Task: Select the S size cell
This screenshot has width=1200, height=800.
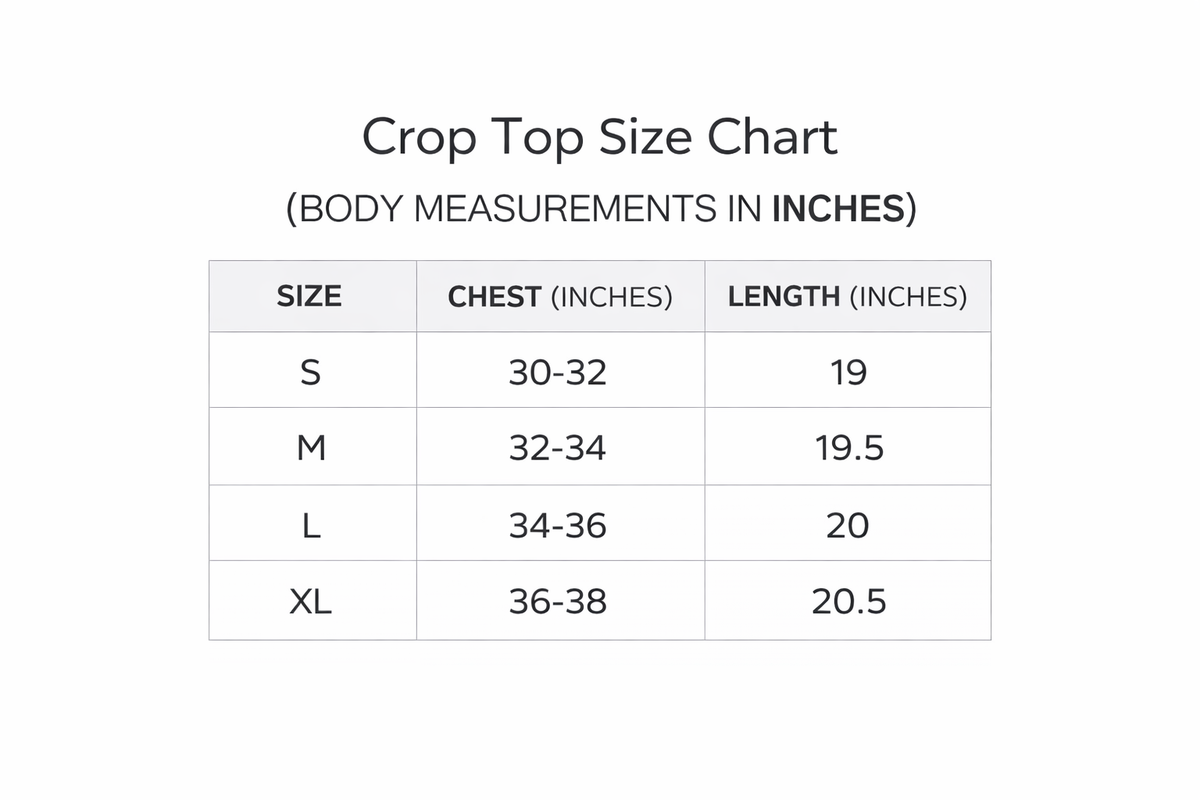Action: (x=311, y=373)
